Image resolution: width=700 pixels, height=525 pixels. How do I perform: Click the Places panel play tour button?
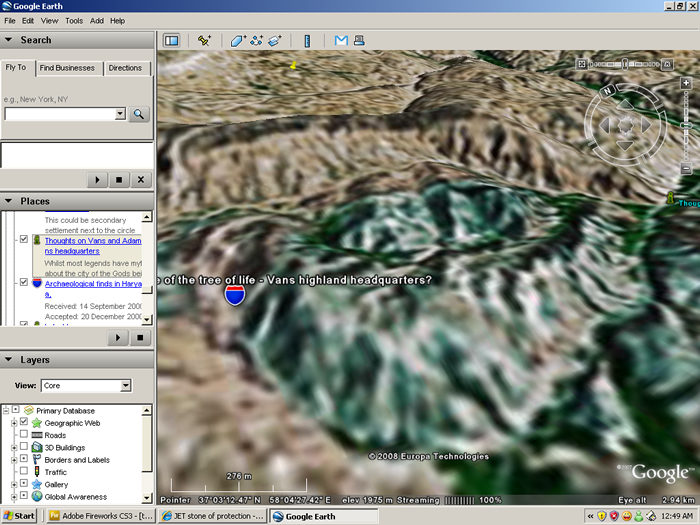(x=117, y=338)
